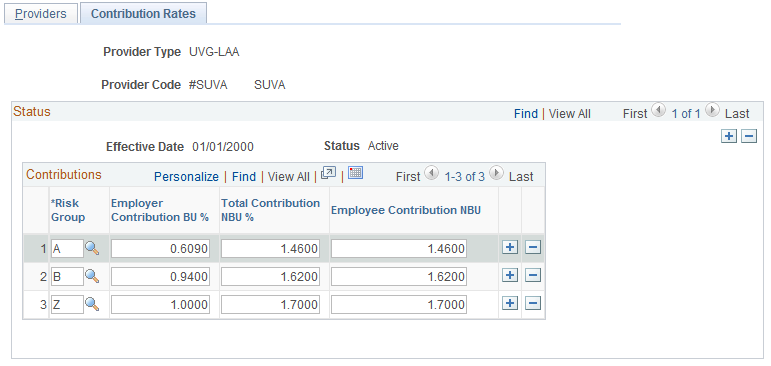The height and width of the screenshot is (366, 771).
Task: Click Find link in Contributions grid
Action: [x=244, y=177]
